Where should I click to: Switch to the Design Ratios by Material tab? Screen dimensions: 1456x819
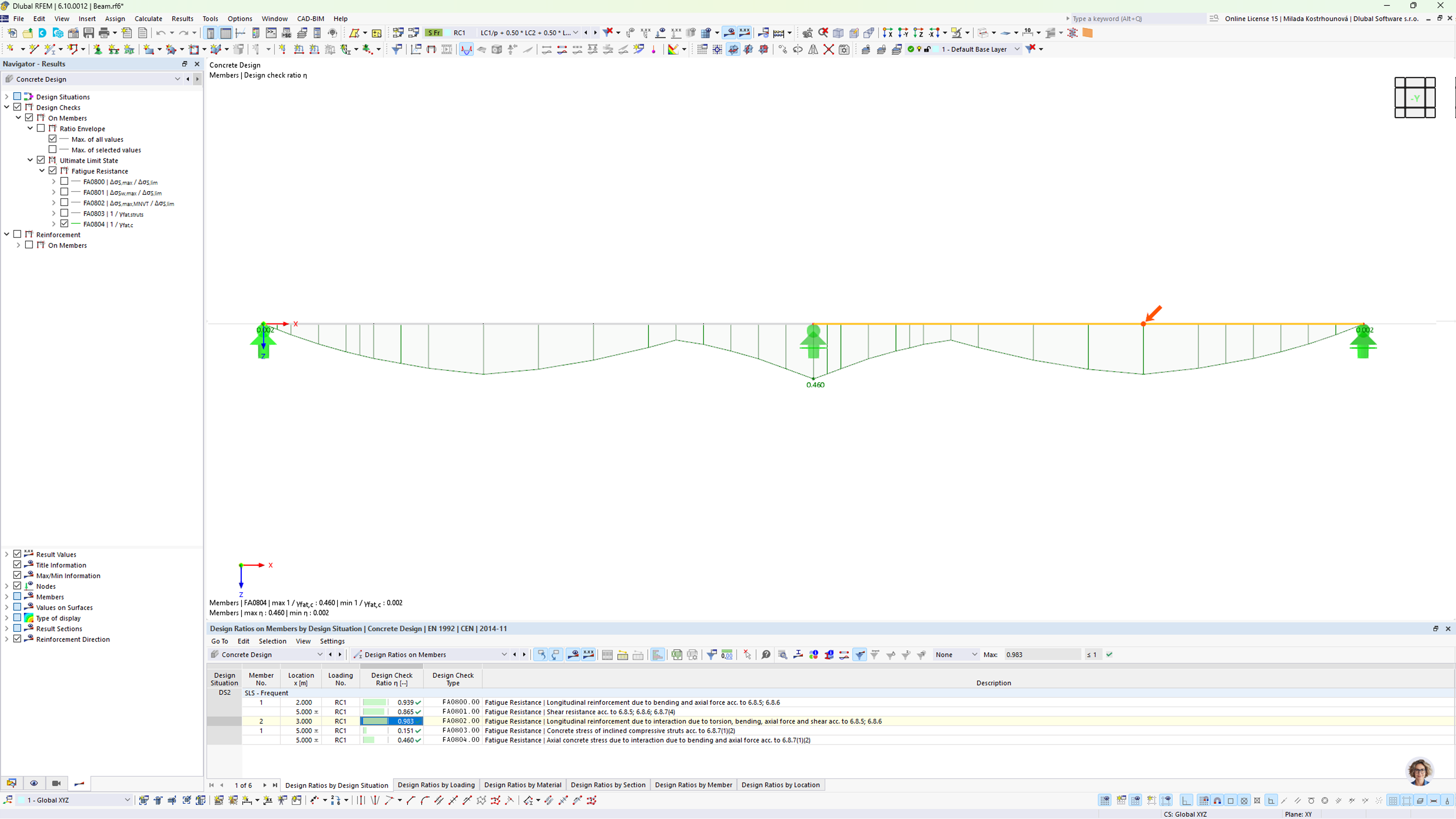click(x=522, y=785)
